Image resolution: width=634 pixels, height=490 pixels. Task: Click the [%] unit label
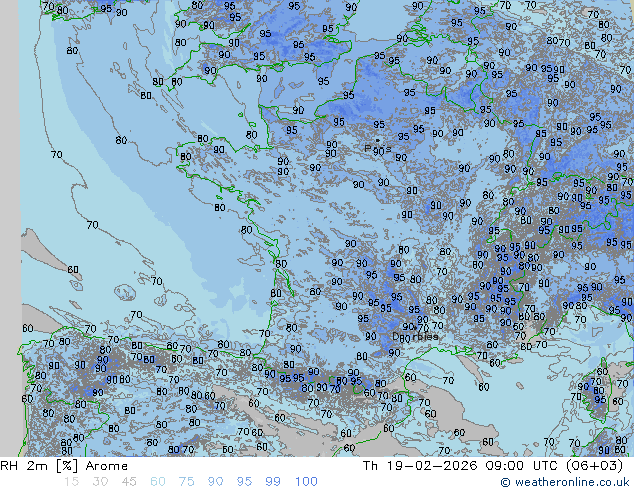[x=58, y=466]
